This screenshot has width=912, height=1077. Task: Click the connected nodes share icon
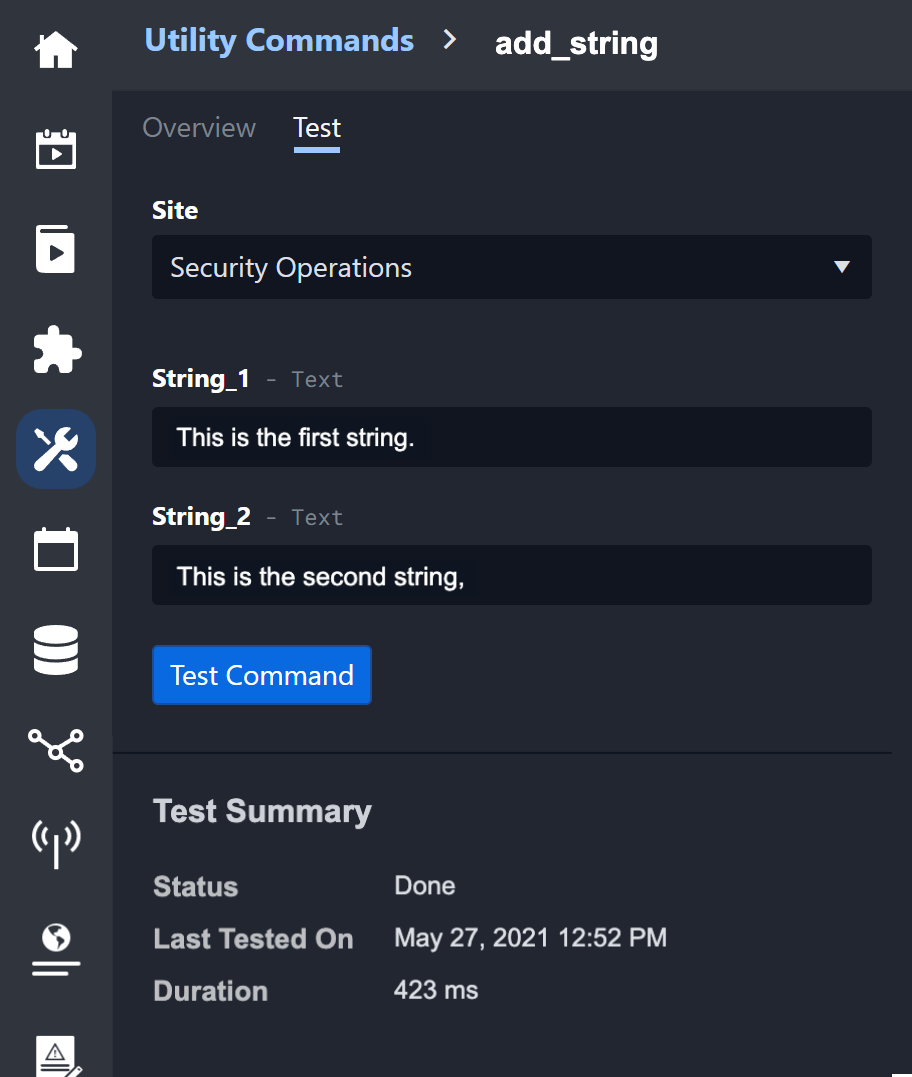coord(56,749)
